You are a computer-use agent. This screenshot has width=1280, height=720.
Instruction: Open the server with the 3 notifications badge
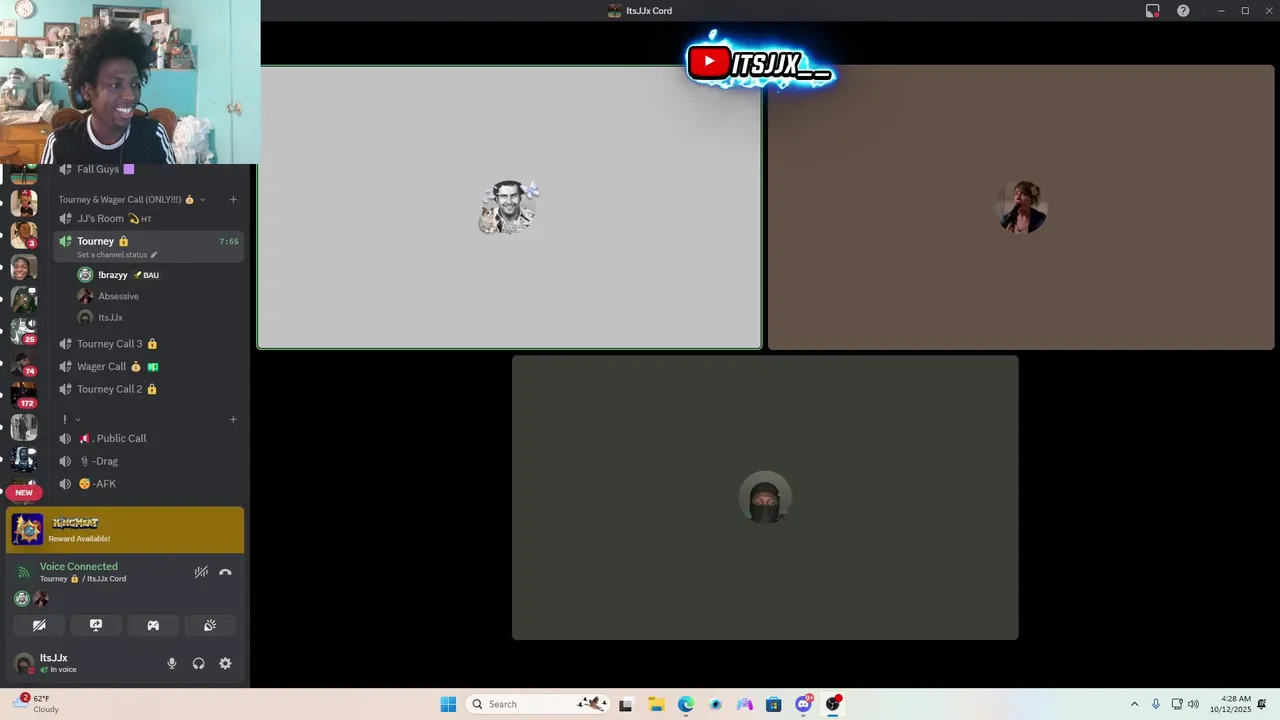pyautogui.click(x=24, y=235)
